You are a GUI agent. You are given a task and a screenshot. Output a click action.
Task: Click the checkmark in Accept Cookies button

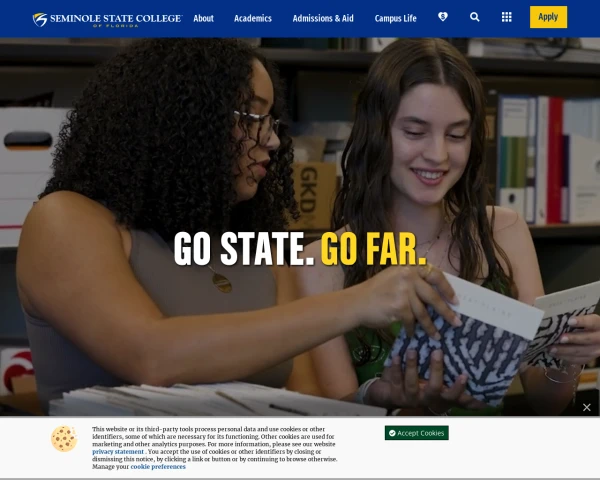pos(392,433)
